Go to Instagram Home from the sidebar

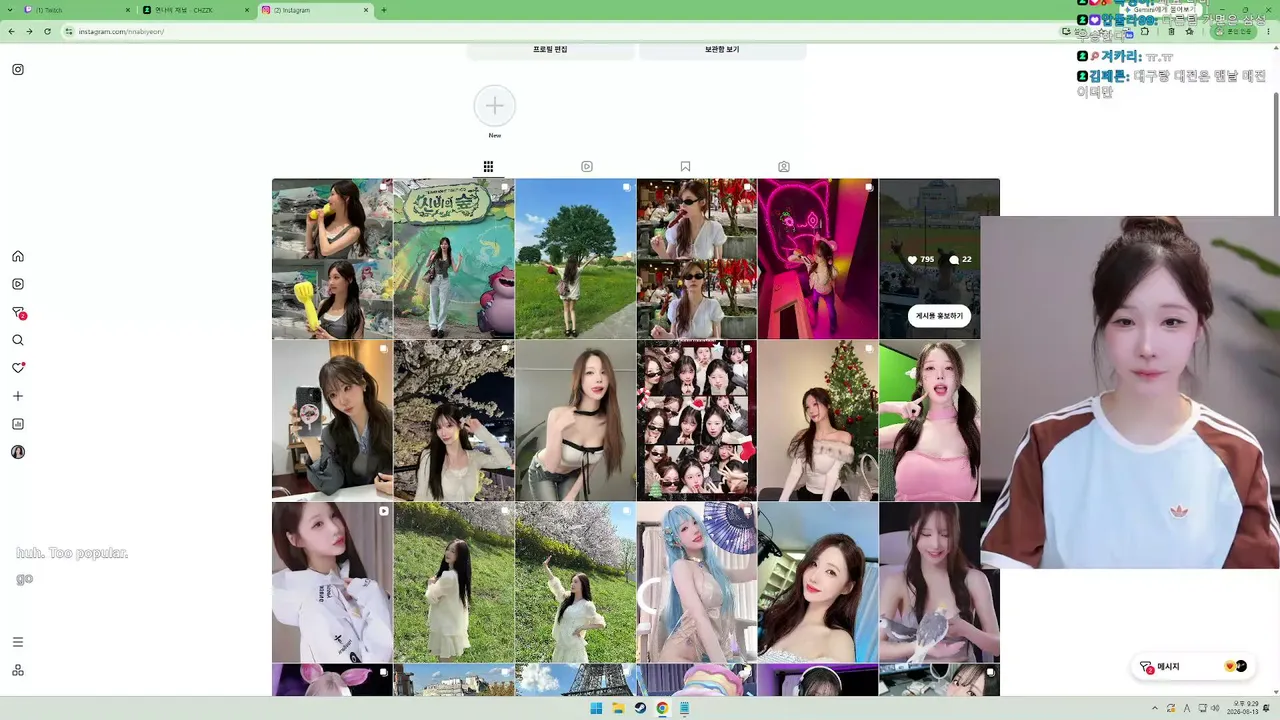tap(18, 256)
